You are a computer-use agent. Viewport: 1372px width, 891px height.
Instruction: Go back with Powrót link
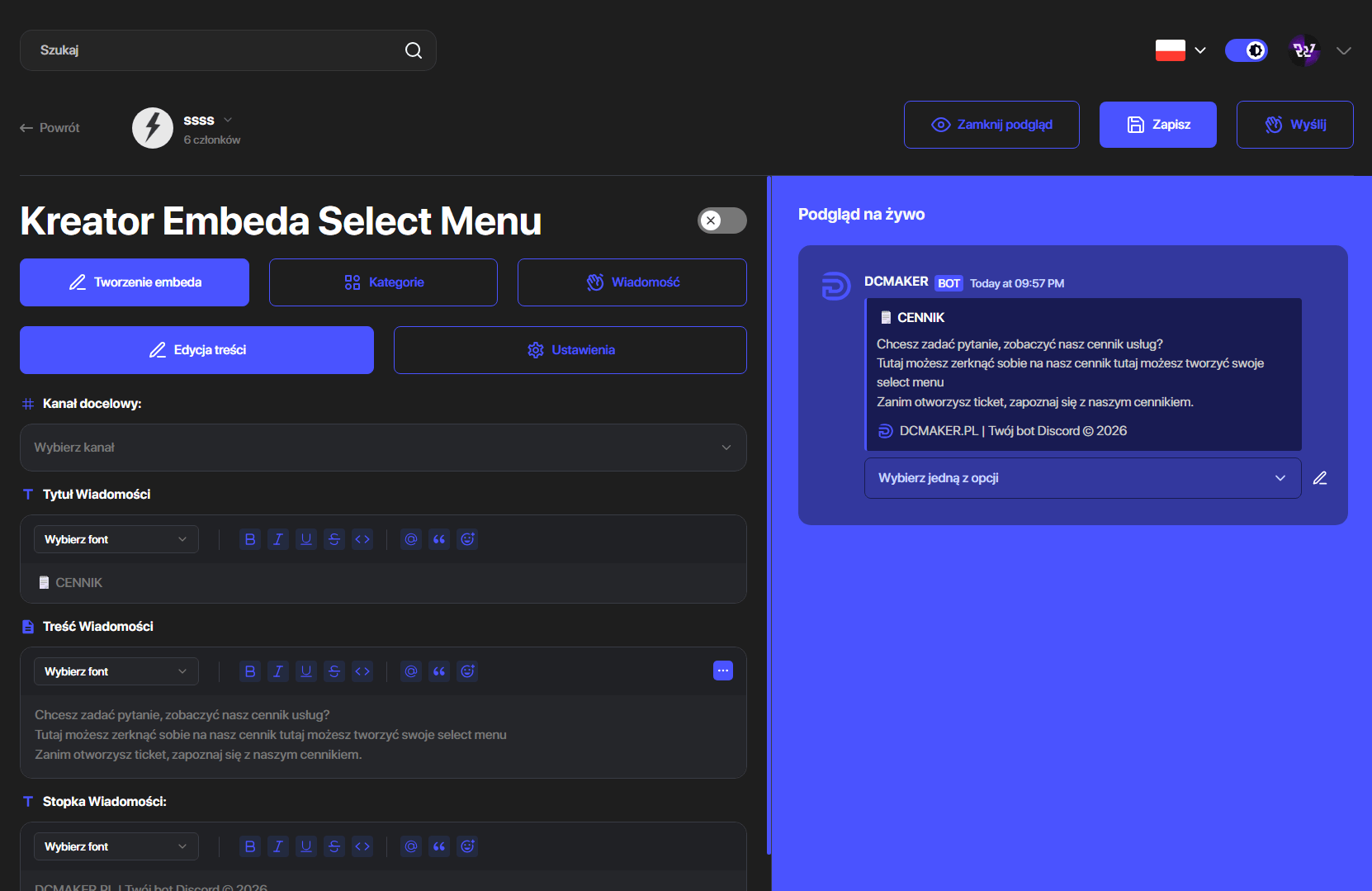(50, 128)
